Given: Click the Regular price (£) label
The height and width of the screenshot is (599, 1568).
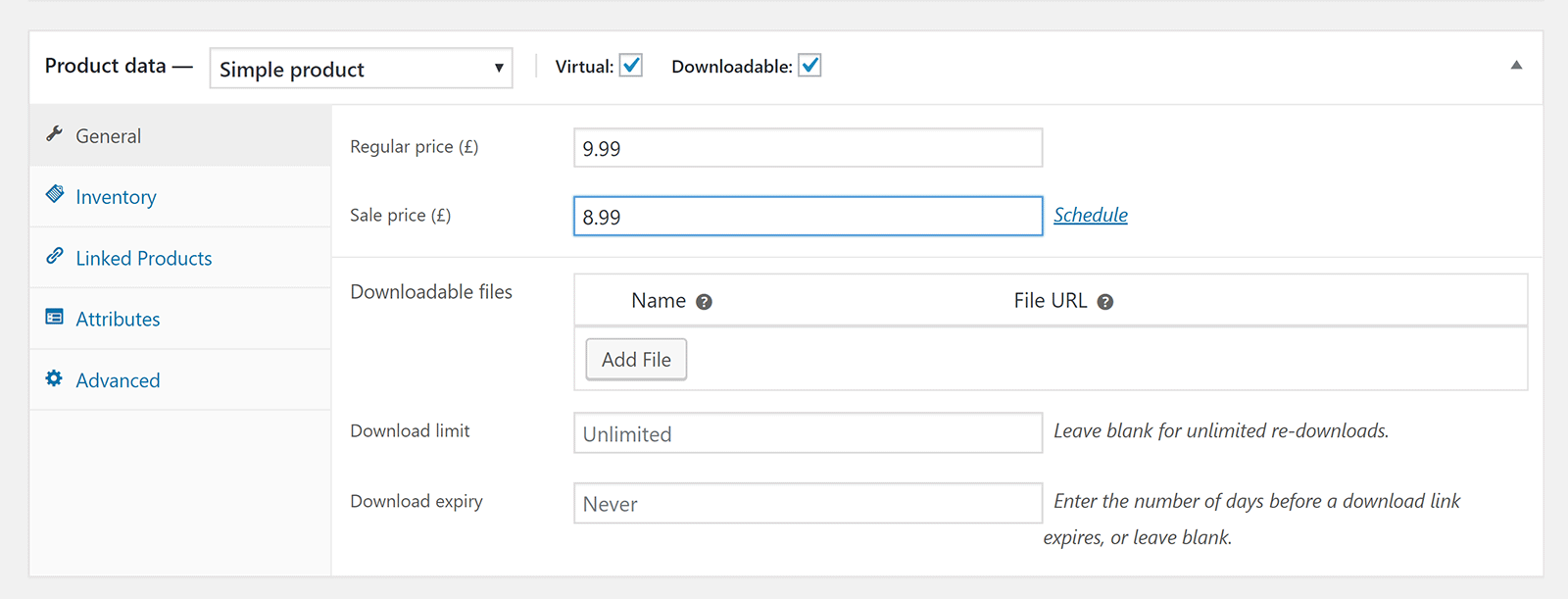Looking at the screenshot, I should 415,147.
